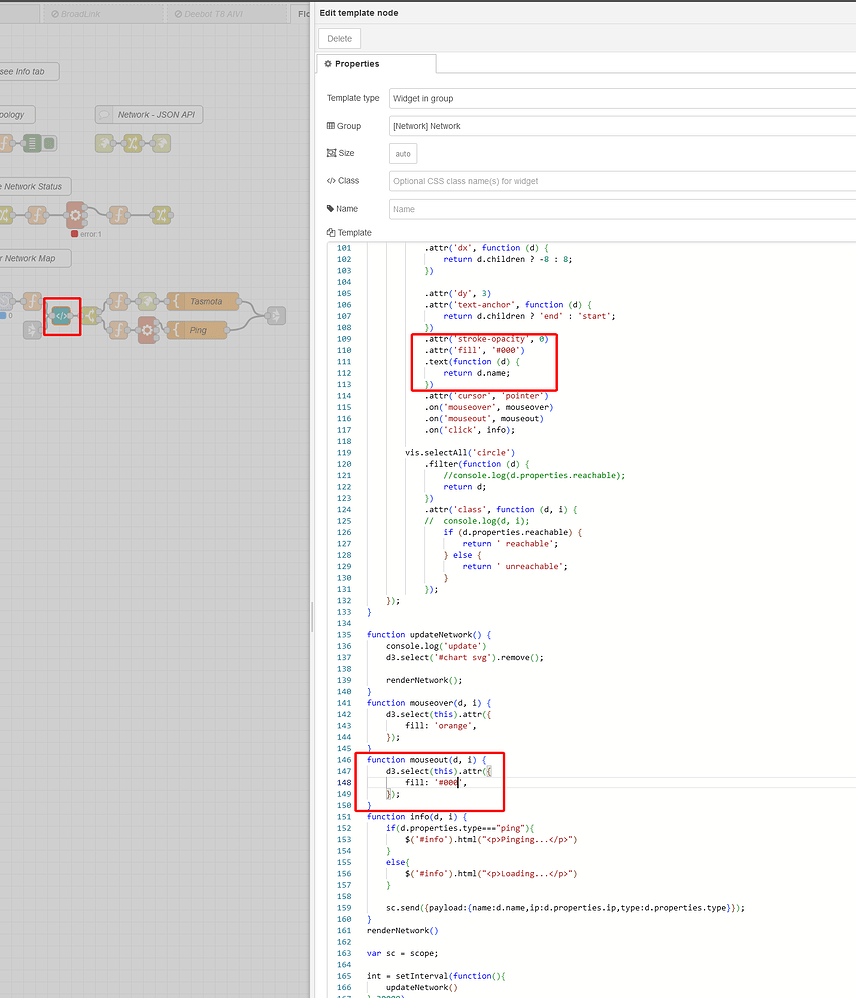This screenshot has width=856, height=998.
Task: Select the http request node before Tasmota
Action: click(147, 301)
